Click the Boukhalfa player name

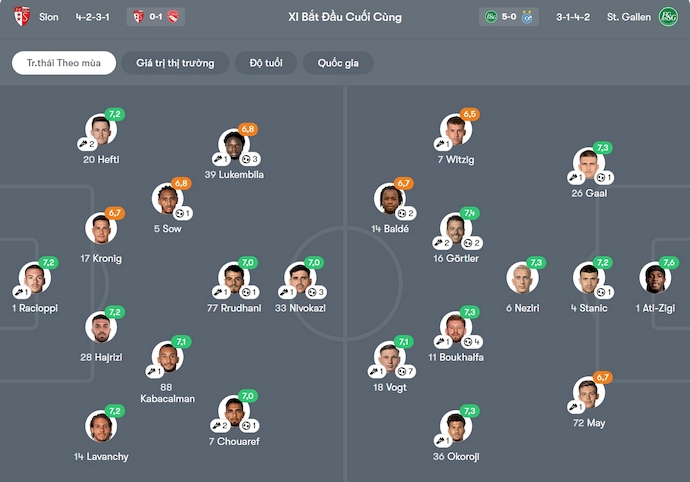coord(455,357)
